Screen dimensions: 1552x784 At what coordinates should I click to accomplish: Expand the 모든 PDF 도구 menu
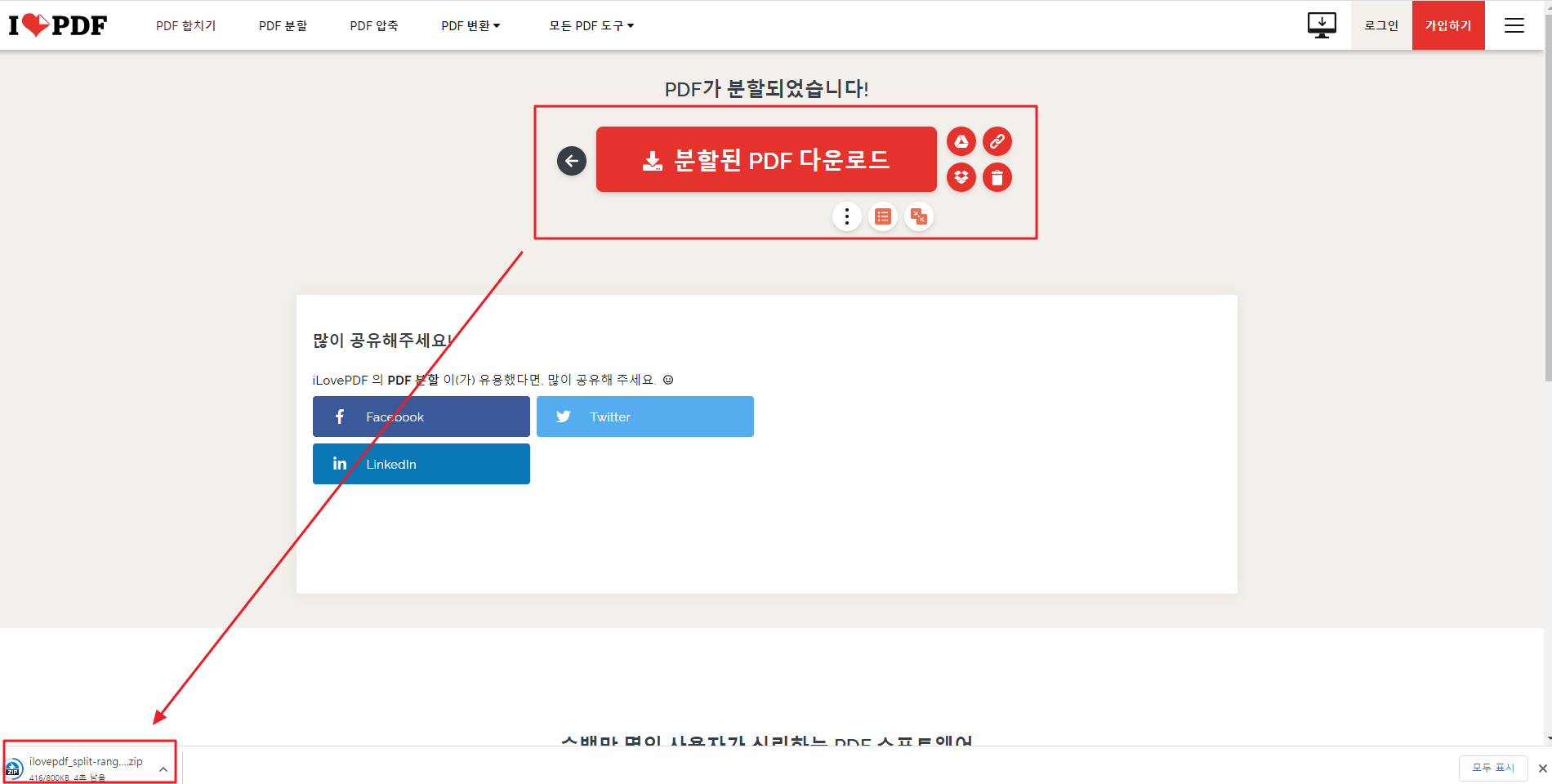(x=591, y=25)
